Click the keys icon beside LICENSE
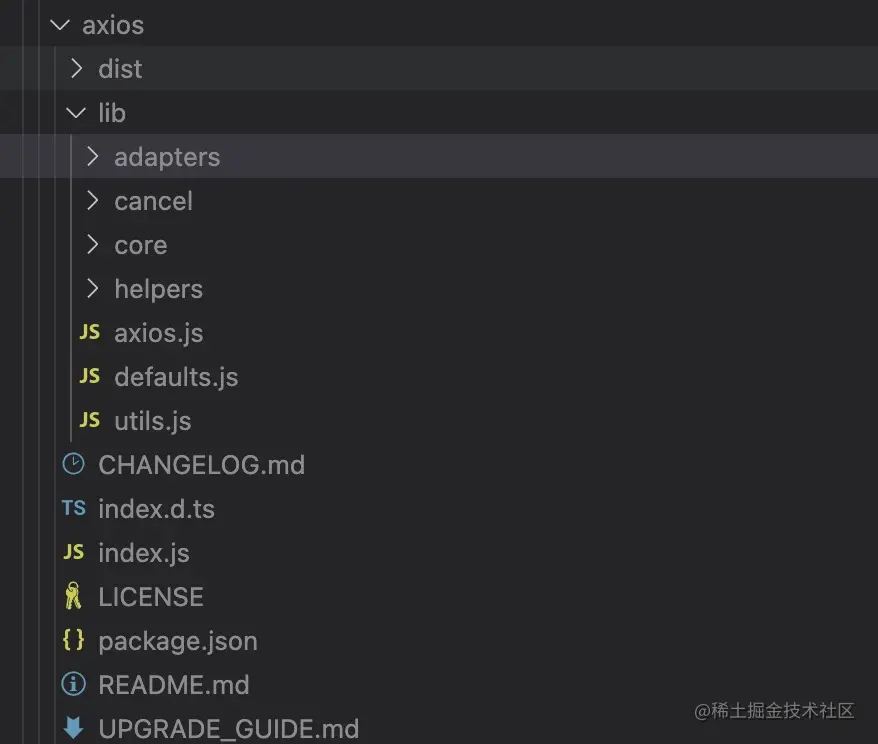 (73, 596)
